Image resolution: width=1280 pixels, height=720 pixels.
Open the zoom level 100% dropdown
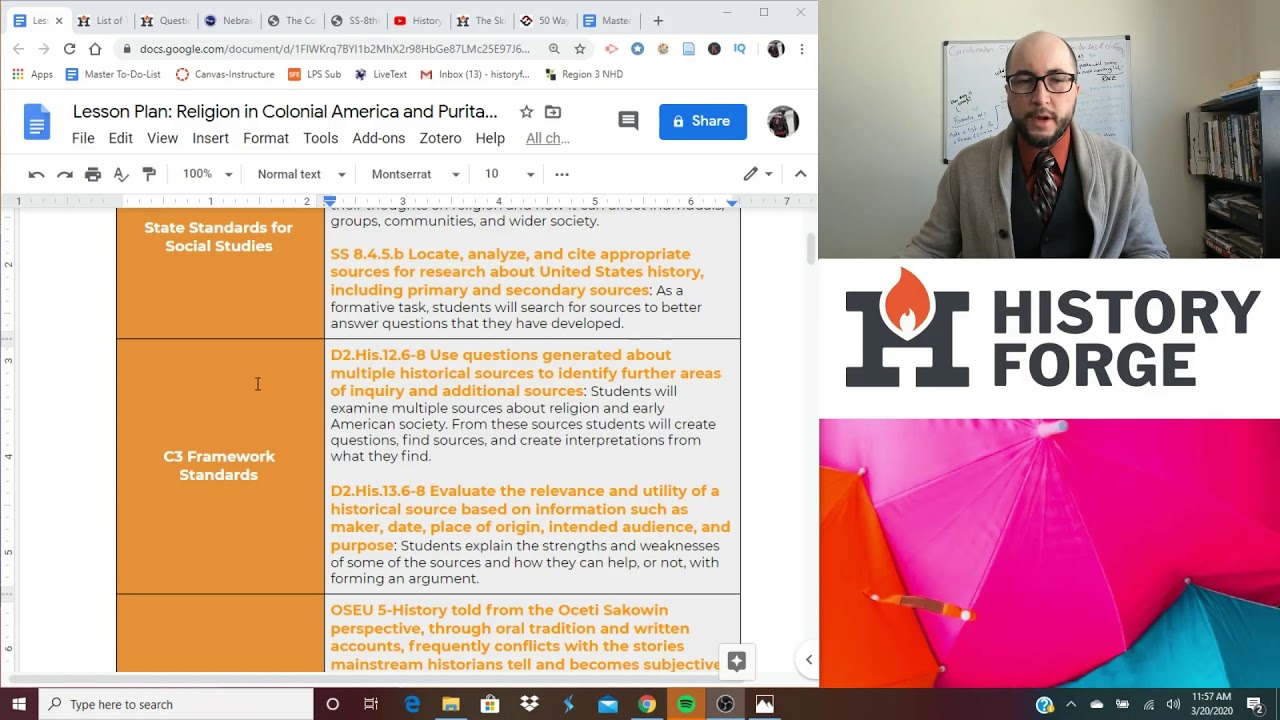pos(207,174)
